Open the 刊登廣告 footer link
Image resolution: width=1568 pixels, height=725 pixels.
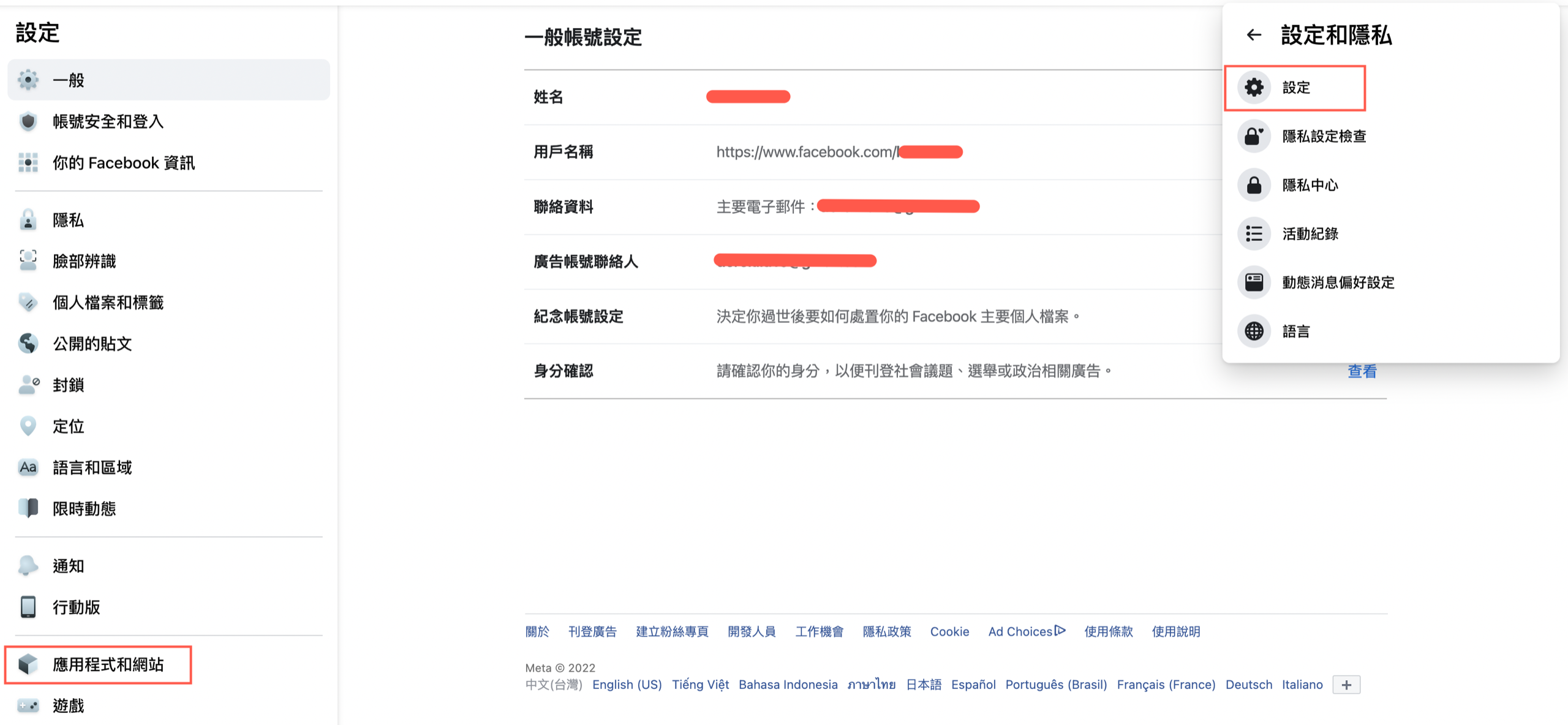point(592,631)
